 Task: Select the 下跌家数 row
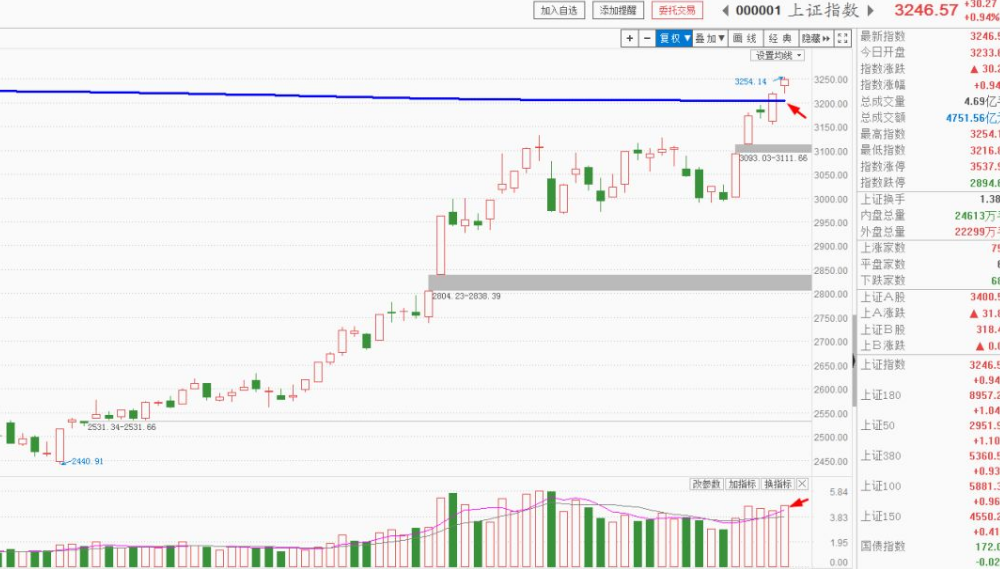point(929,281)
